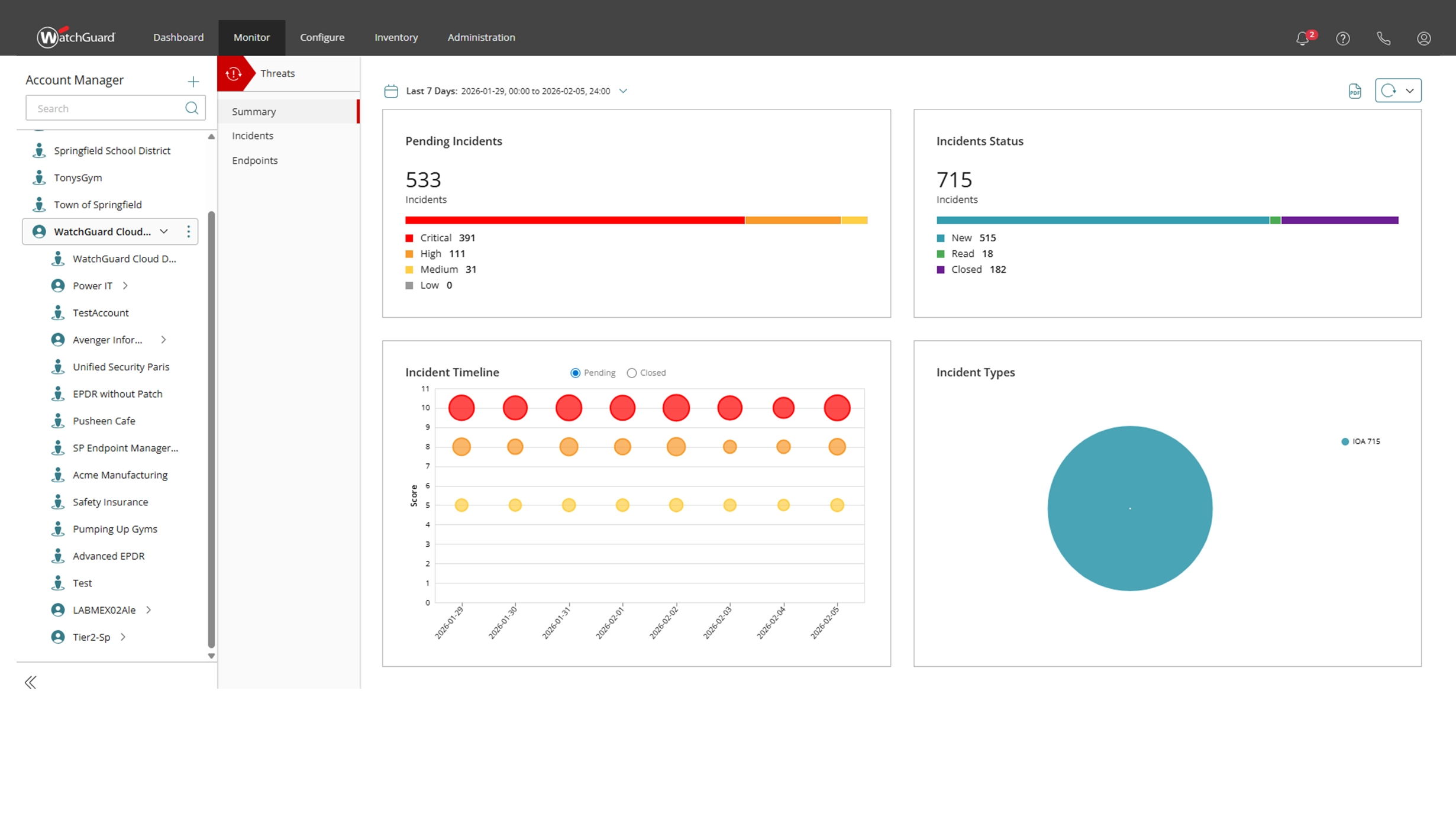Image resolution: width=1456 pixels, height=826 pixels.
Task: Select the Pending radio button
Action: pyautogui.click(x=575, y=373)
